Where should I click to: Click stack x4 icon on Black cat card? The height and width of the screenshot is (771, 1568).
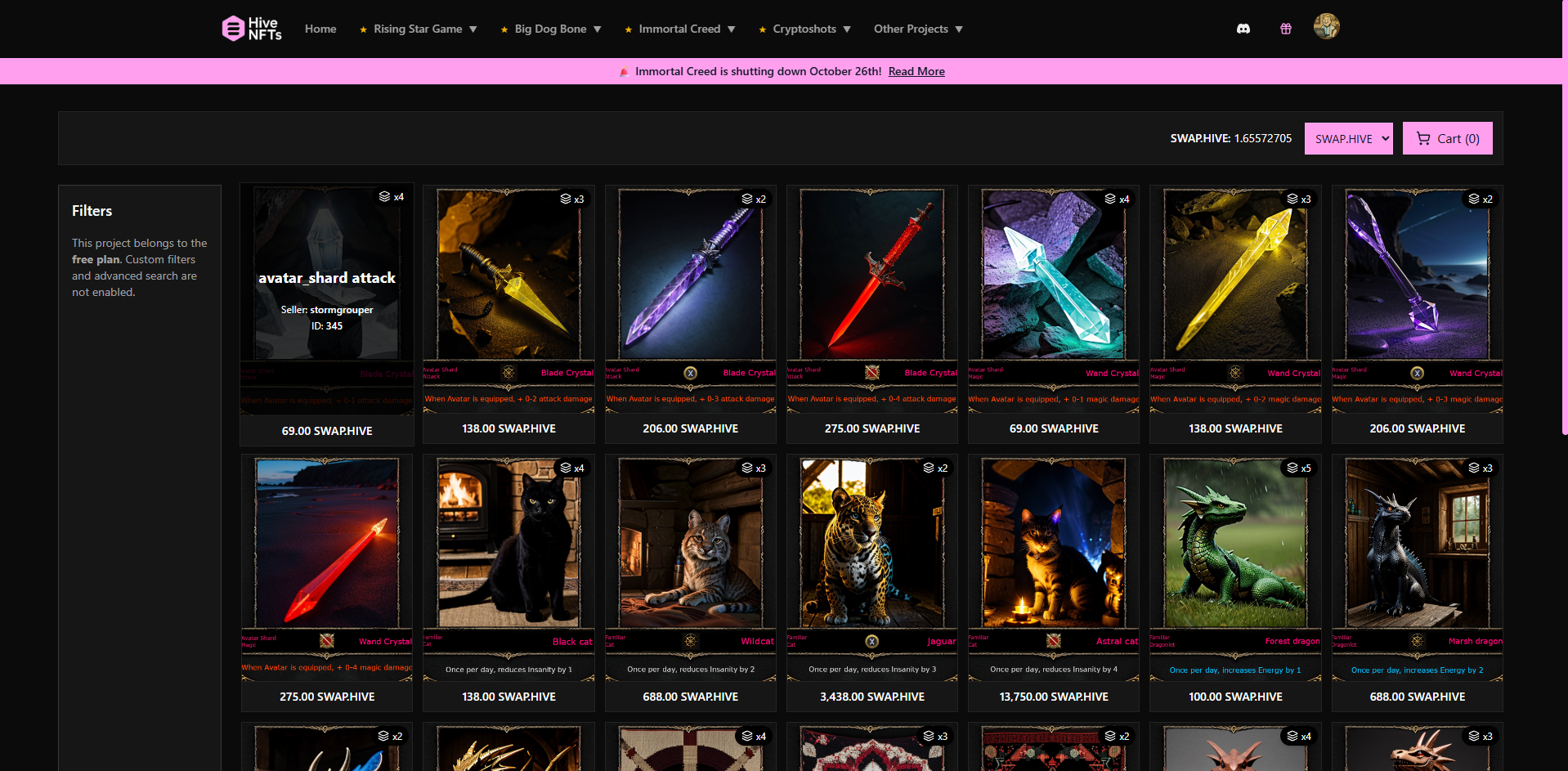point(566,468)
